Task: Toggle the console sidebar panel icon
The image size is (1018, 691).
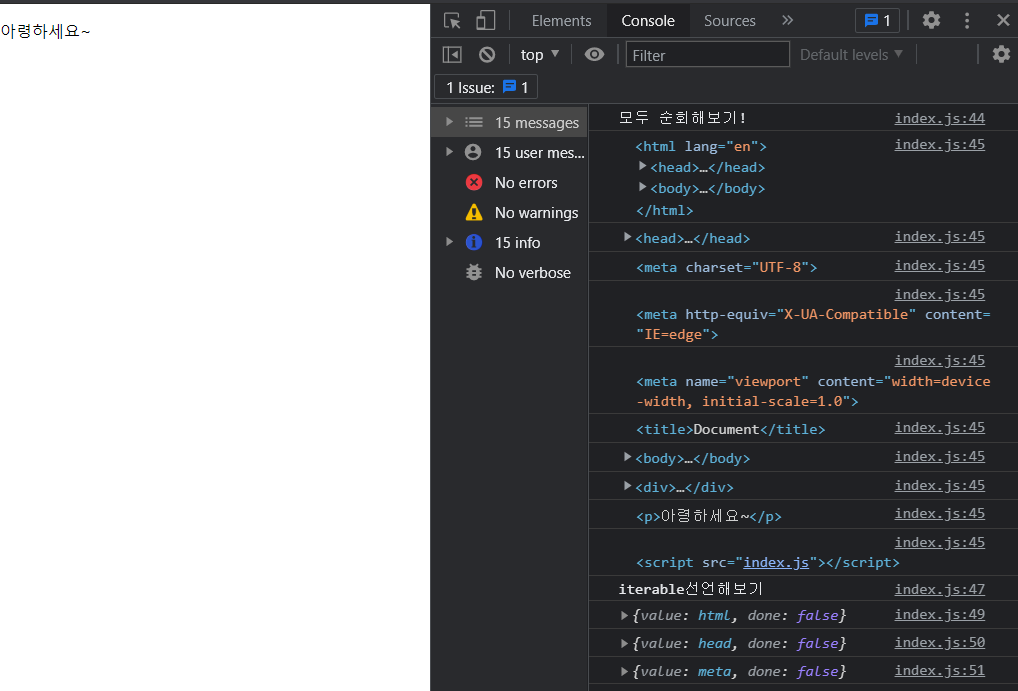Action: pyautogui.click(x=452, y=54)
